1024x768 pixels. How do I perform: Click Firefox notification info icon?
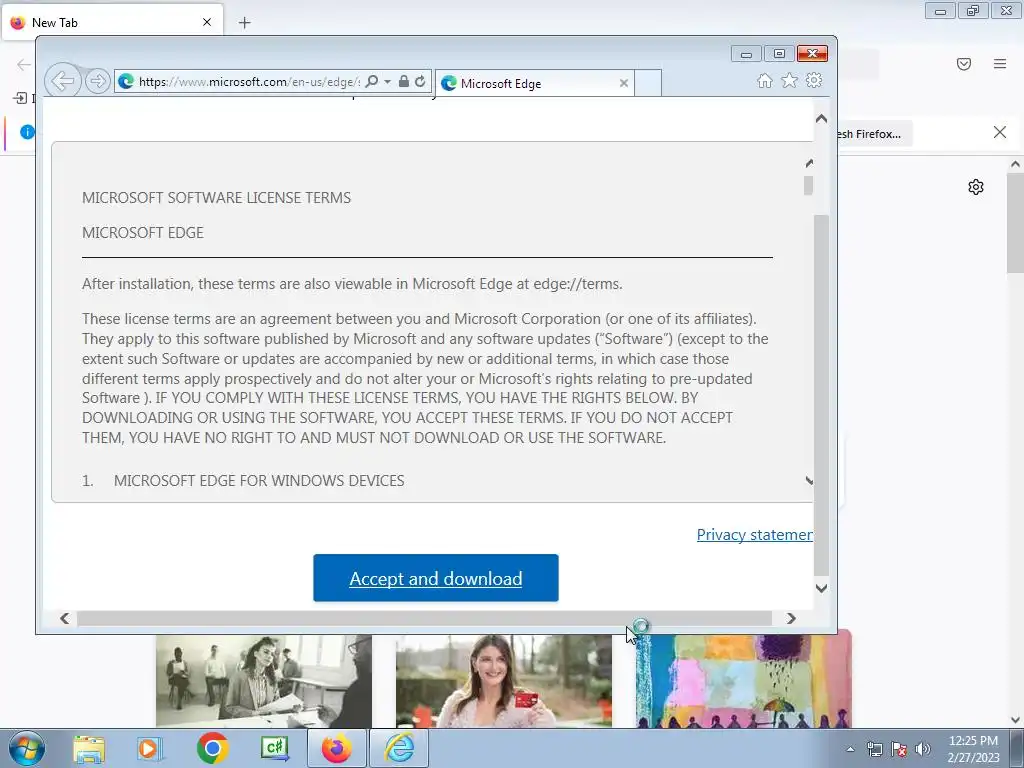[27, 132]
